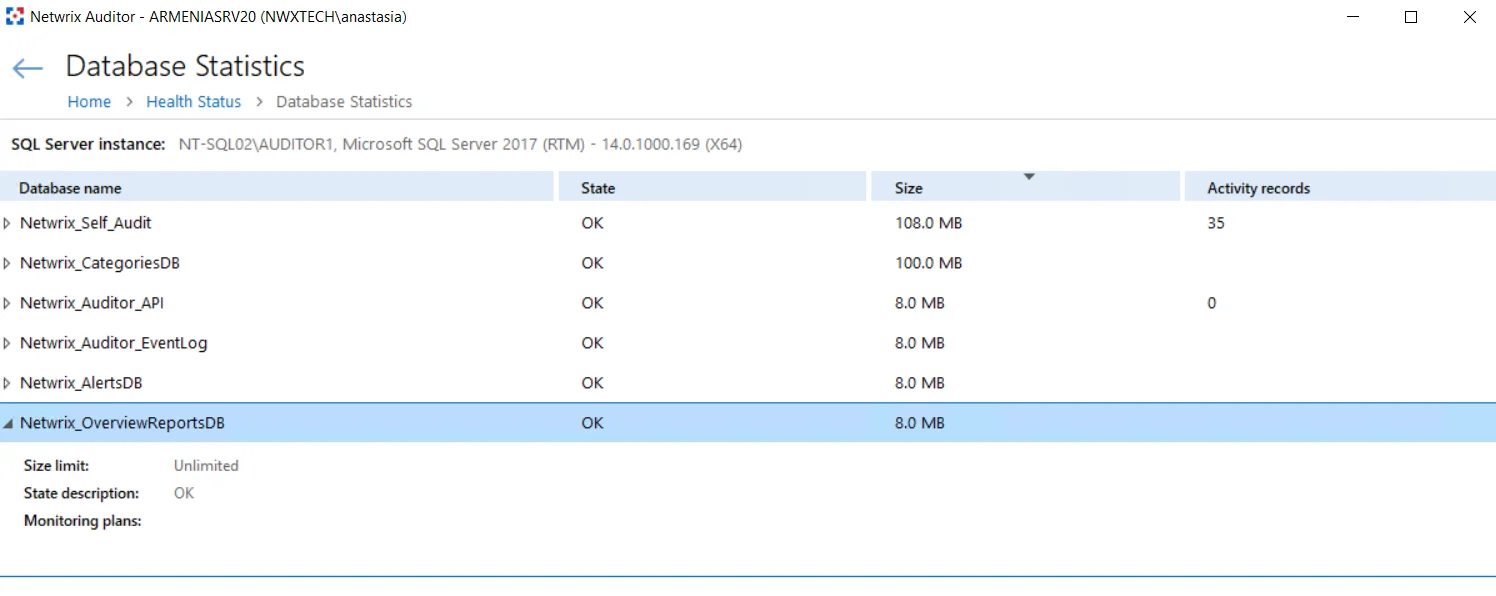Expand the Netwrix_CategoriesDB row
This screenshot has width=1496, height=596.
pos(8,263)
